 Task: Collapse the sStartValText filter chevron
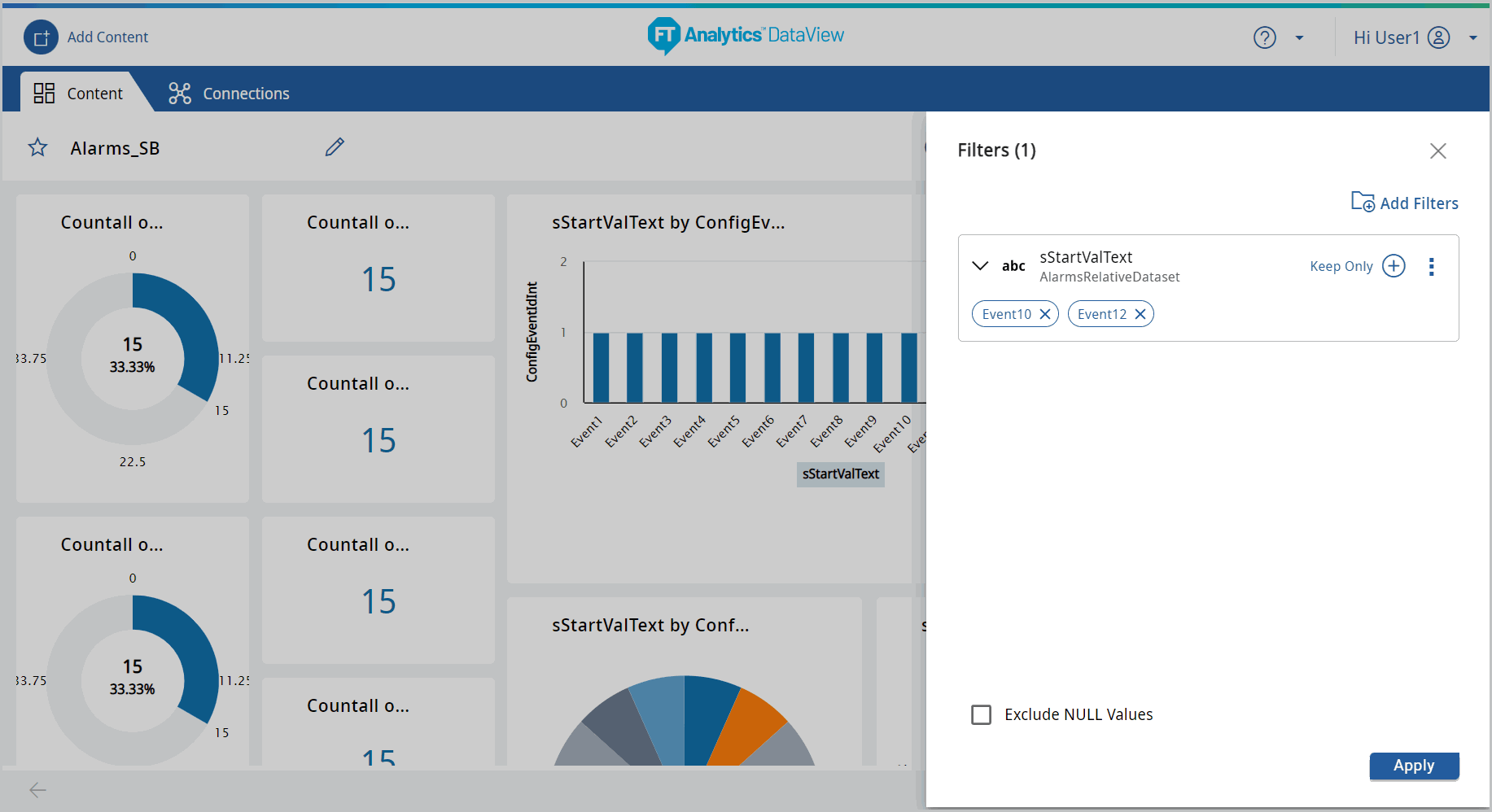click(980, 266)
